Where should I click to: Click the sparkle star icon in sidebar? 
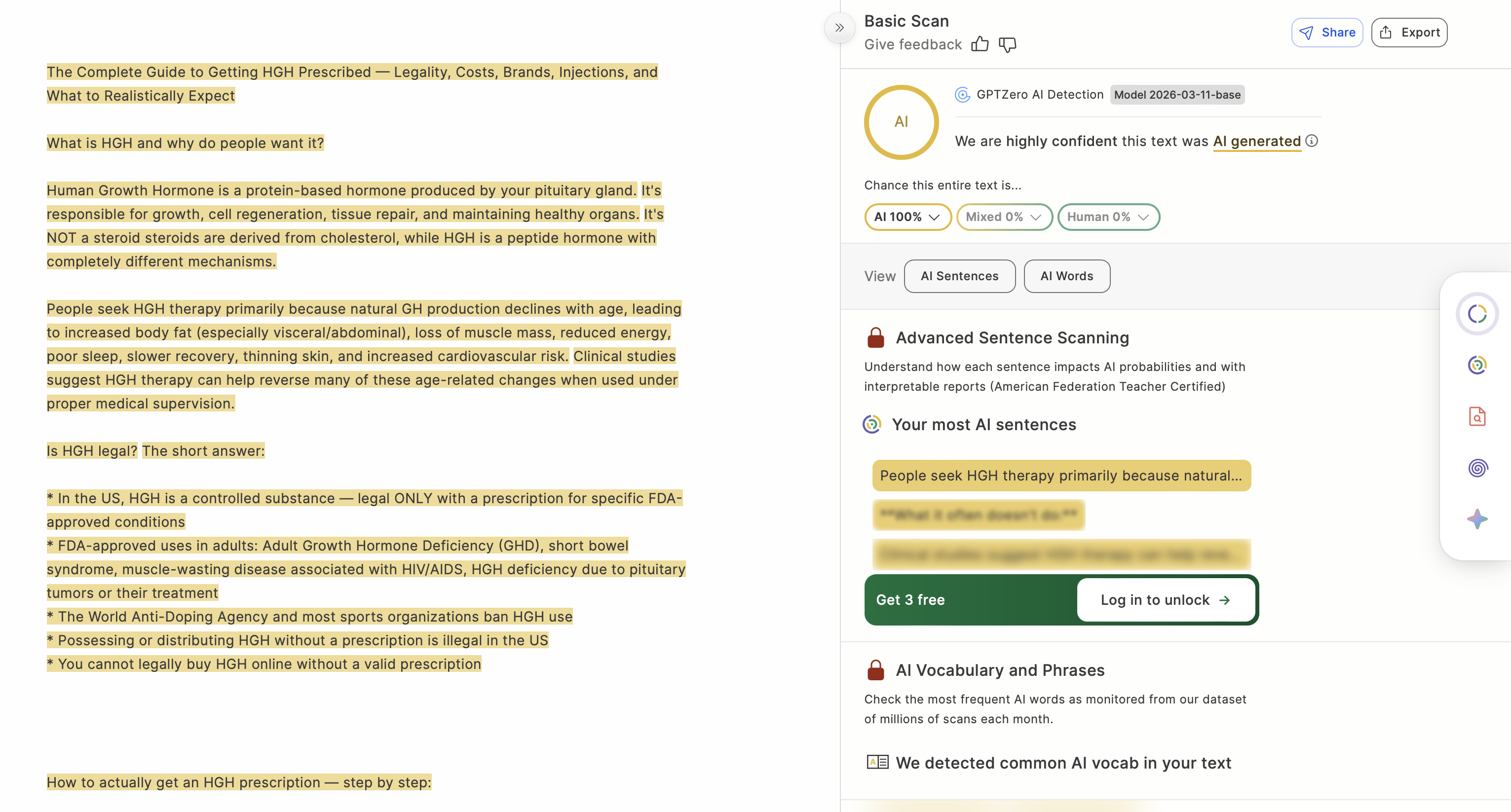click(1477, 519)
